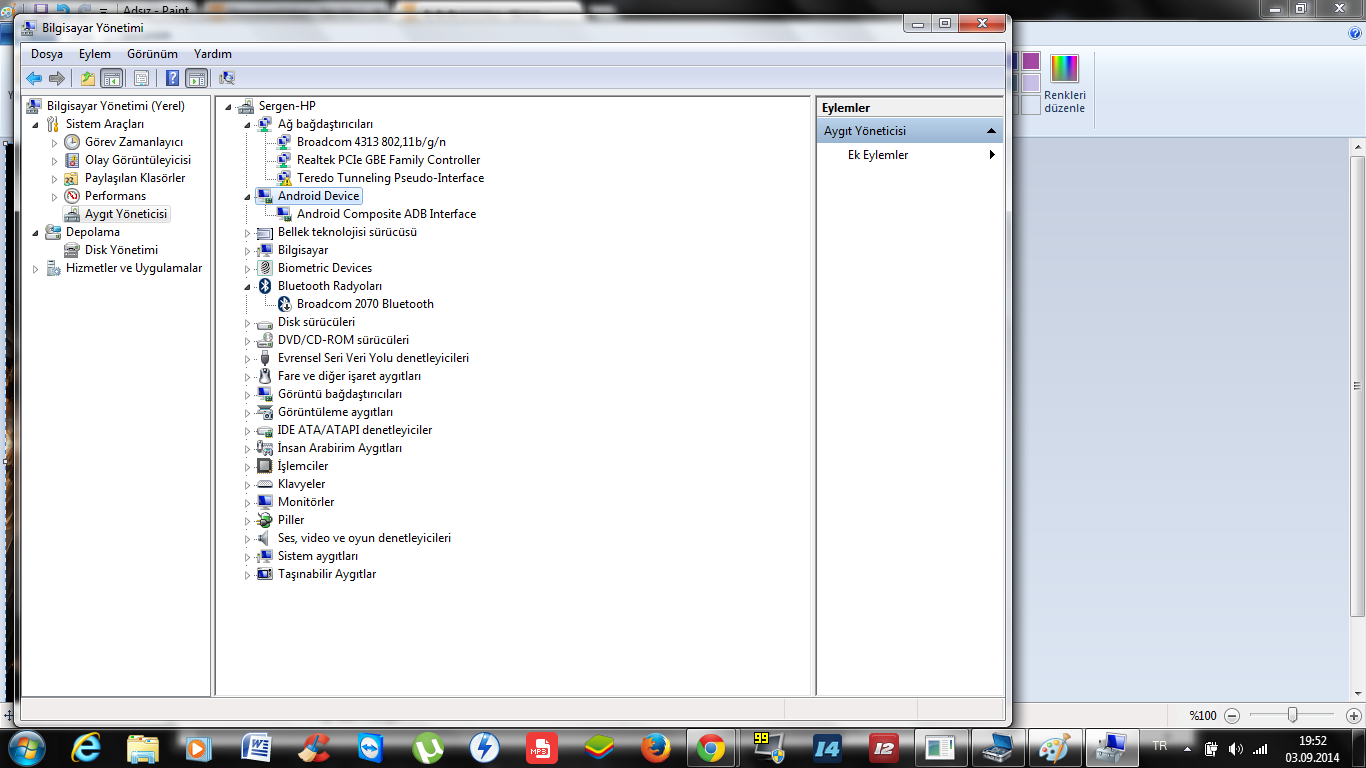This screenshot has height=768, width=1366.
Task: Click the Biometric Devices fingerprint icon
Action: pos(264,268)
